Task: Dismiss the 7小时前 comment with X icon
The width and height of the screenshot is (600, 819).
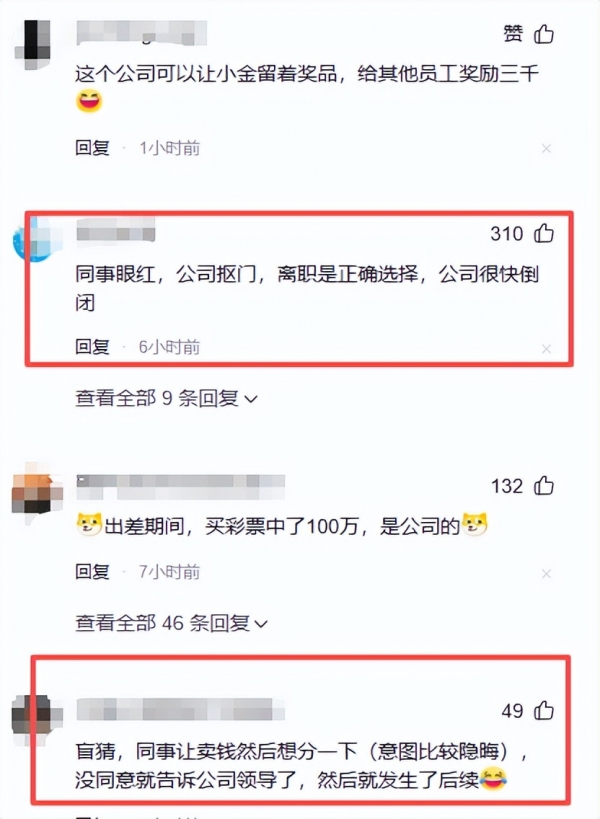Action: [x=546, y=574]
